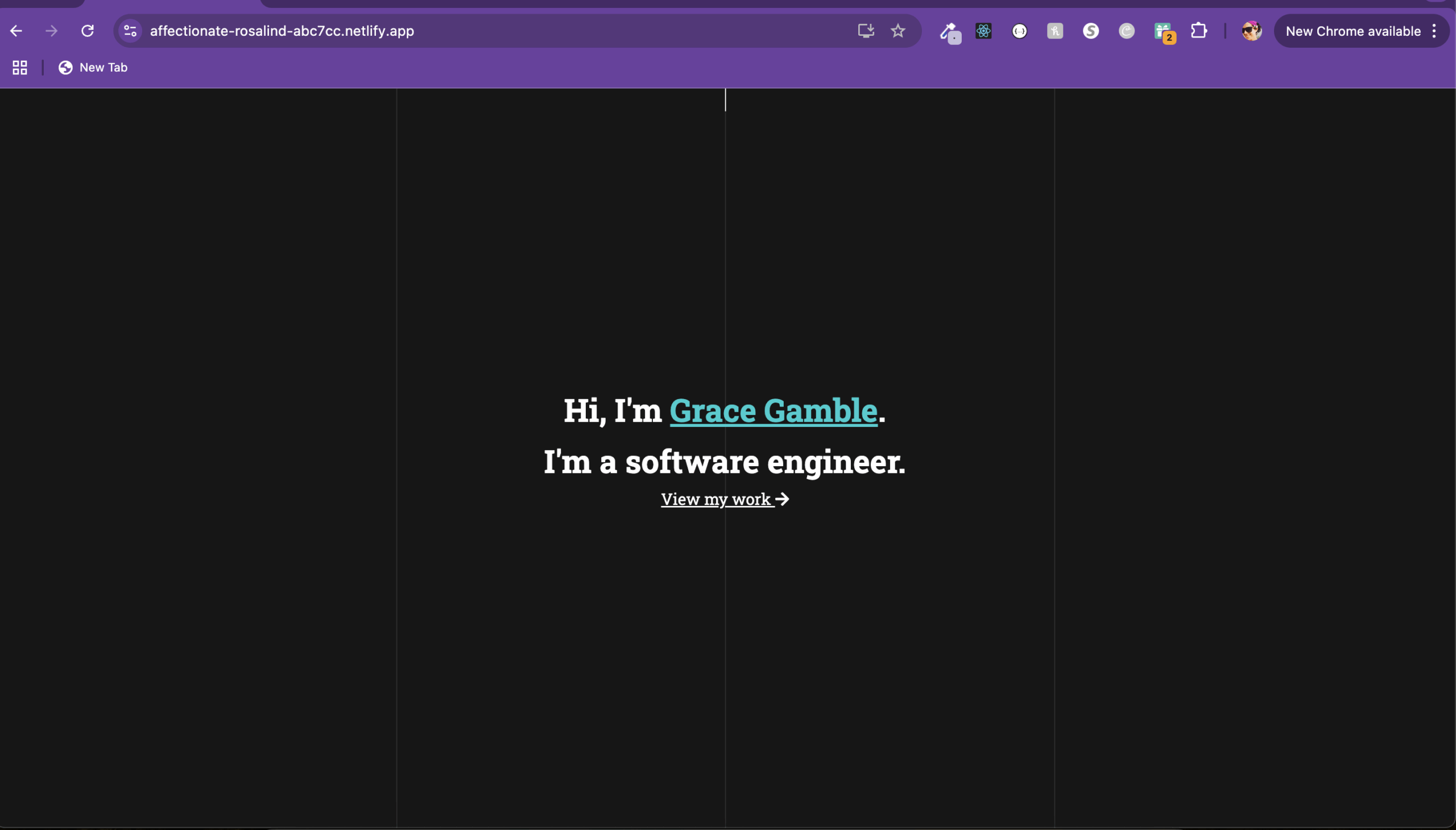Open the New Tab bookmark

93,67
